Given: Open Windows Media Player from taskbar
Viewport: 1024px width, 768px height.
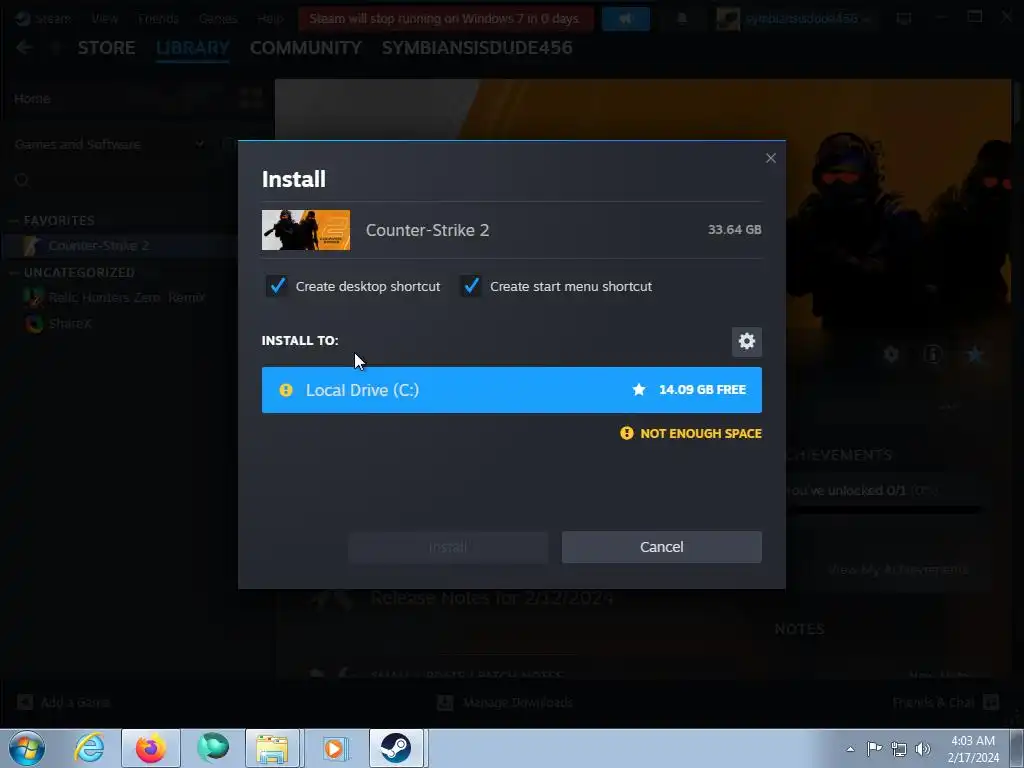Looking at the screenshot, I should pyautogui.click(x=334, y=748).
